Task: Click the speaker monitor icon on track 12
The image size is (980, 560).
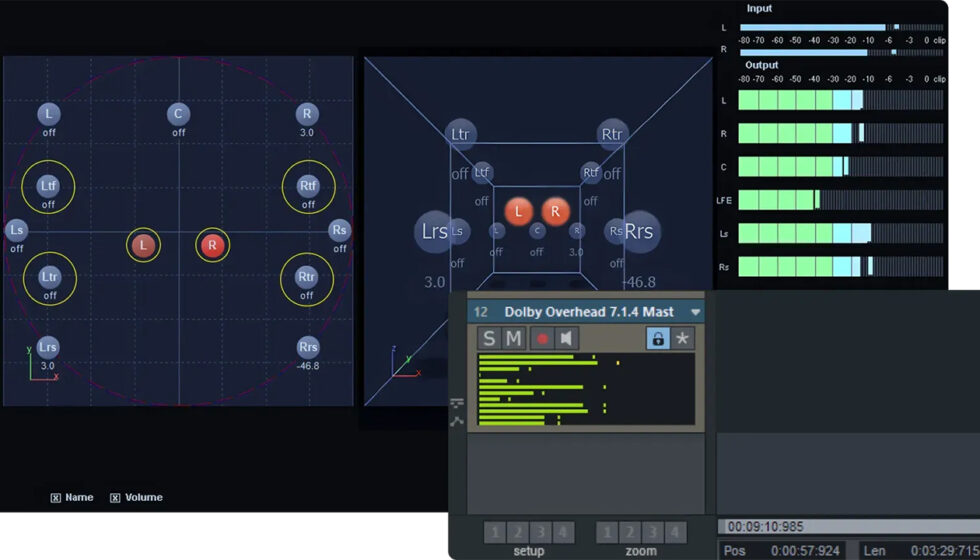Action: (566, 338)
